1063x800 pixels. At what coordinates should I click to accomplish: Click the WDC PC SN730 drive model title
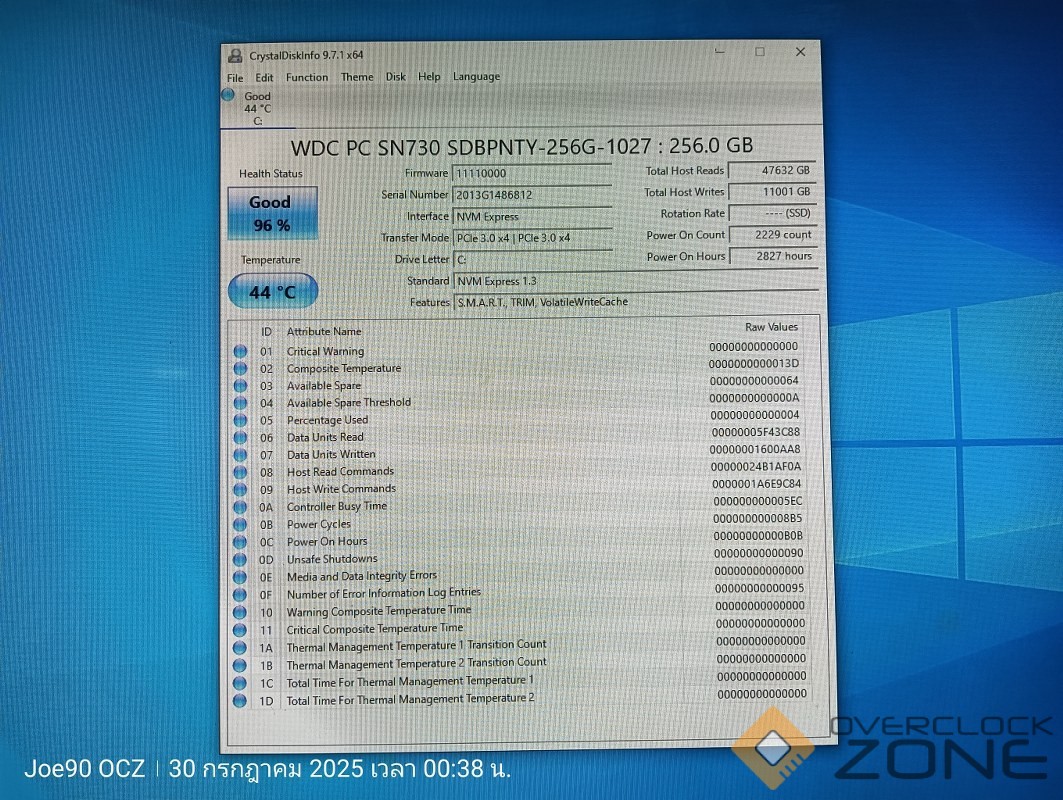pyautogui.click(x=521, y=146)
